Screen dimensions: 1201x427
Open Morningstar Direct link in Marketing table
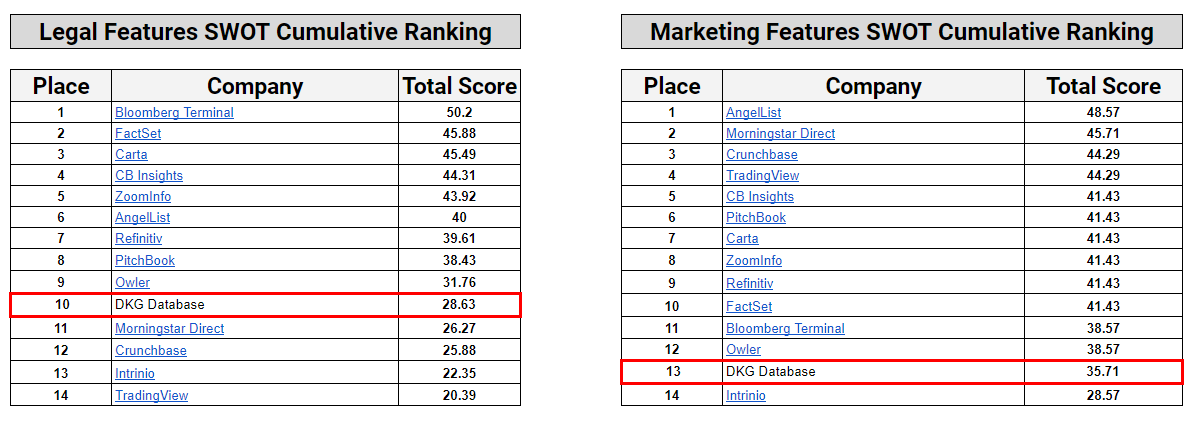(780, 134)
